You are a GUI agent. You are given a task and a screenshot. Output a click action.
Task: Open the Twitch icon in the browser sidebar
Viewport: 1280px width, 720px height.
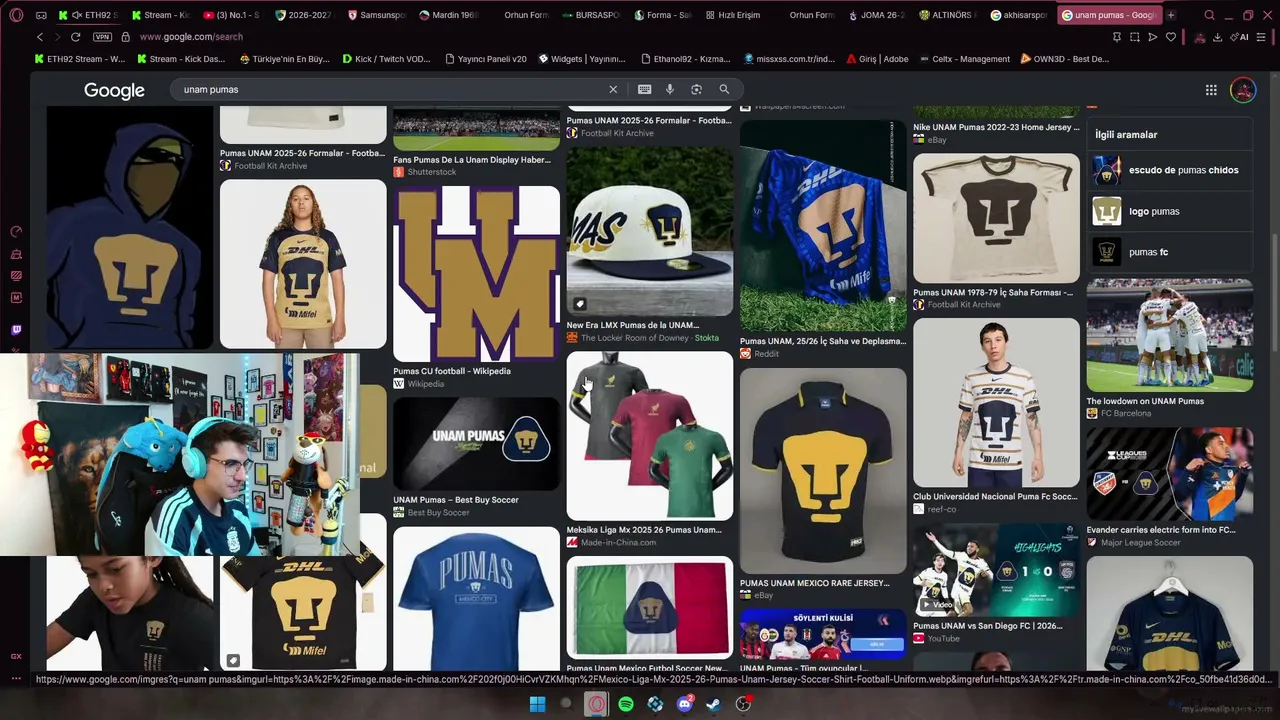pos(16,330)
